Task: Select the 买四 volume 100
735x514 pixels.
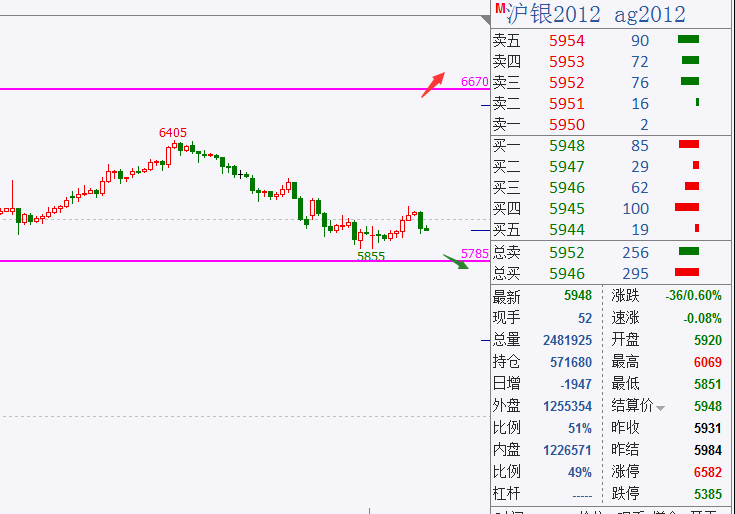Action: (x=636, y=209)
